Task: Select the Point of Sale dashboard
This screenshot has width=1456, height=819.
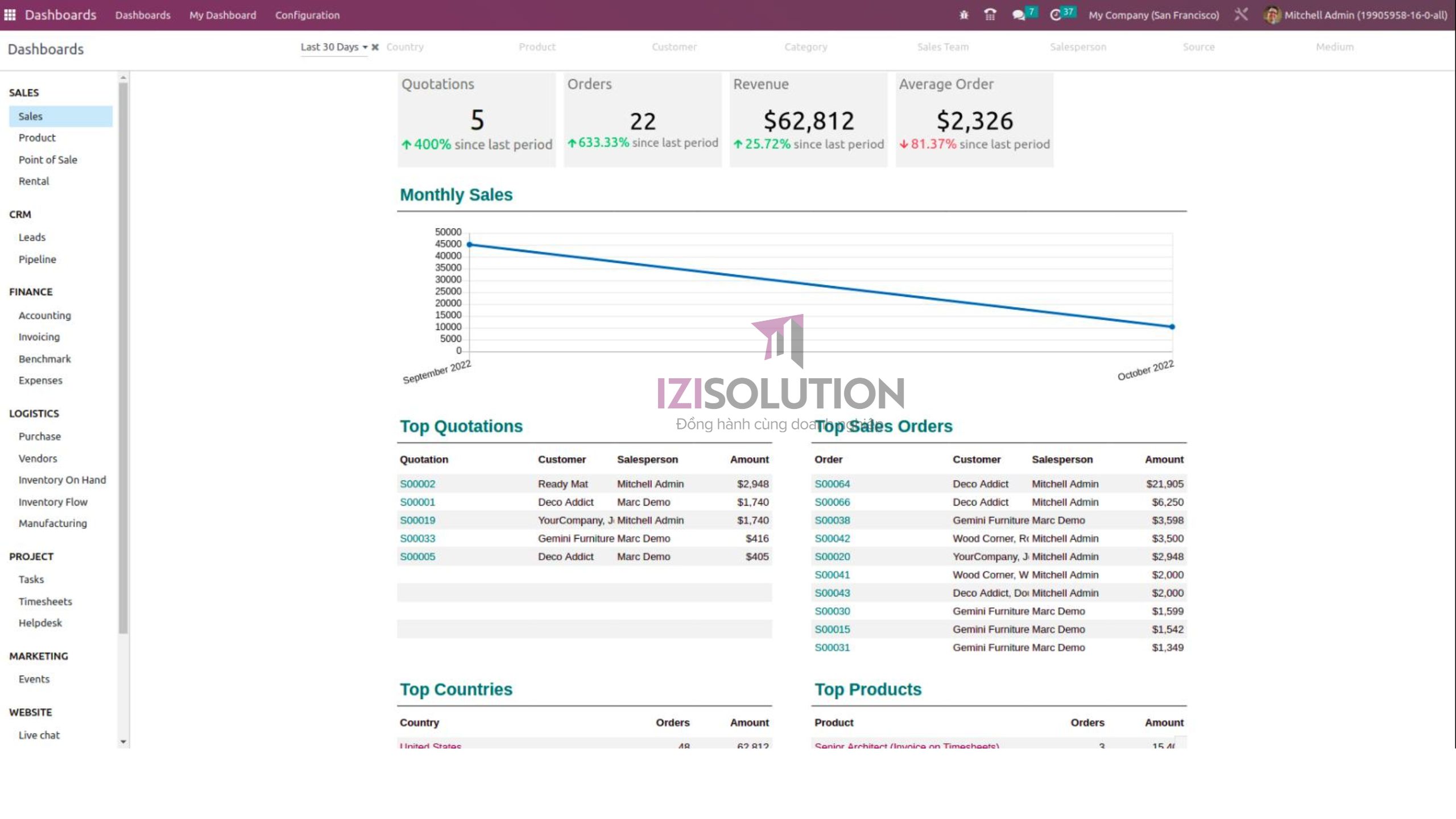Action: pyautogui.click(x=48, y=160)
